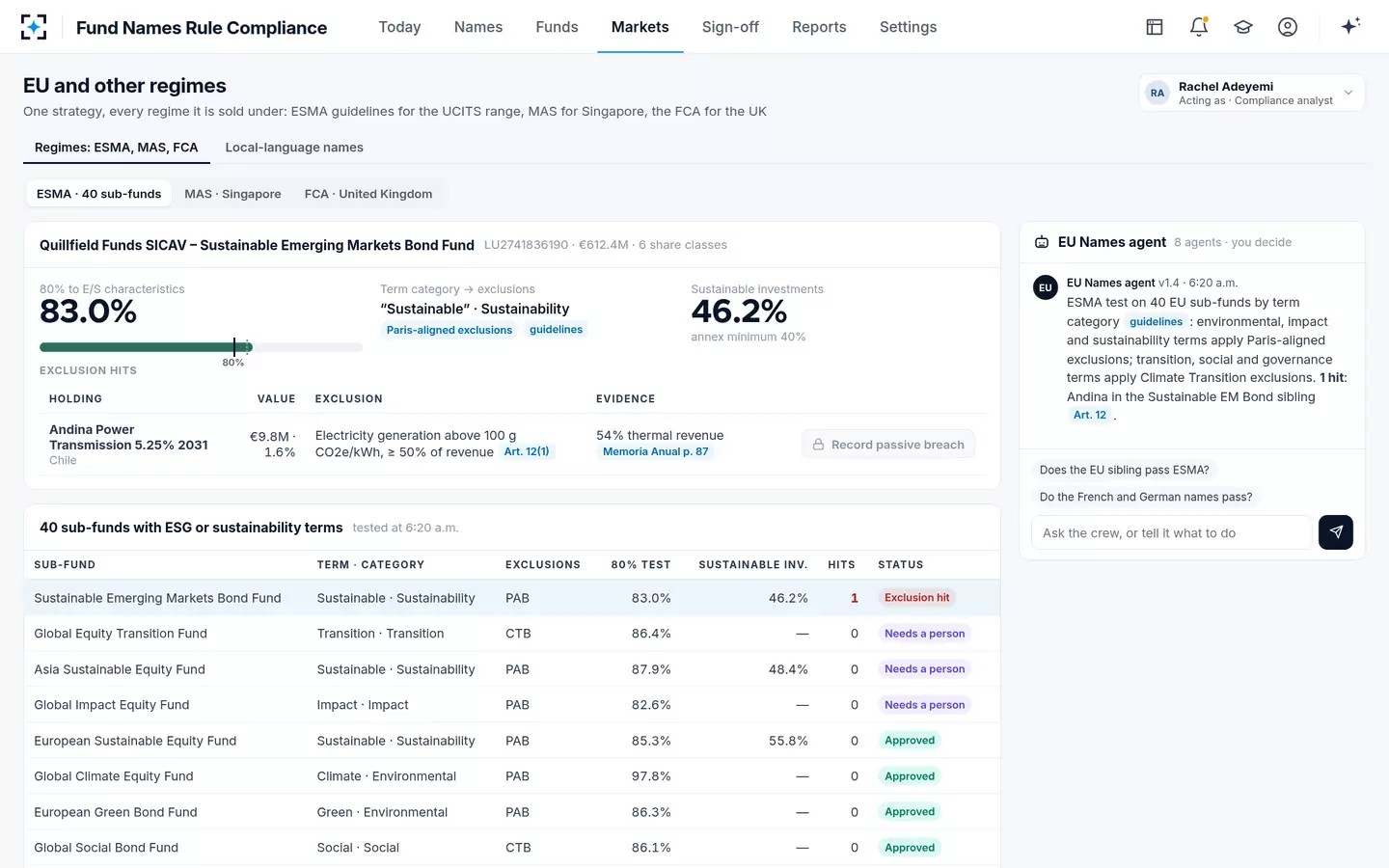
Task: Click the graduation cap learning icon
Action: (1243, 27)
